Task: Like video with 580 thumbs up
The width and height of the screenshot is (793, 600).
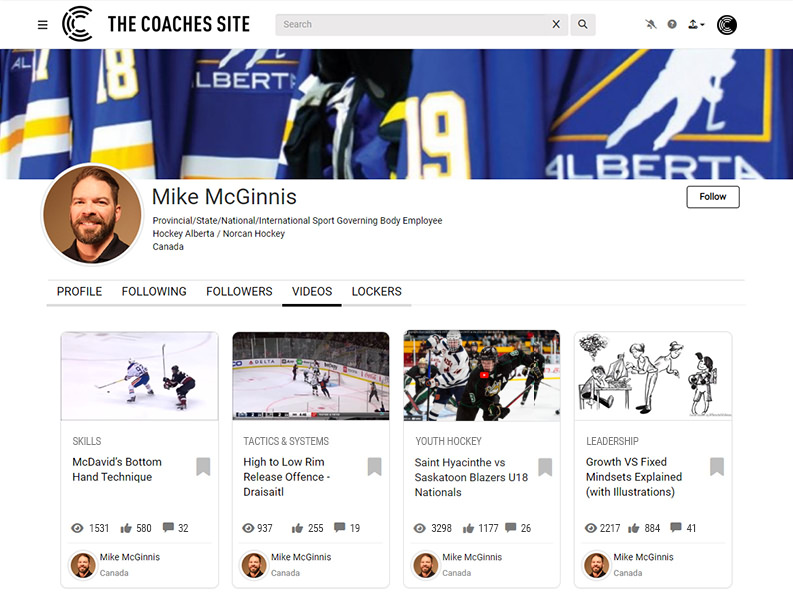Action: (x=126, y=529)
